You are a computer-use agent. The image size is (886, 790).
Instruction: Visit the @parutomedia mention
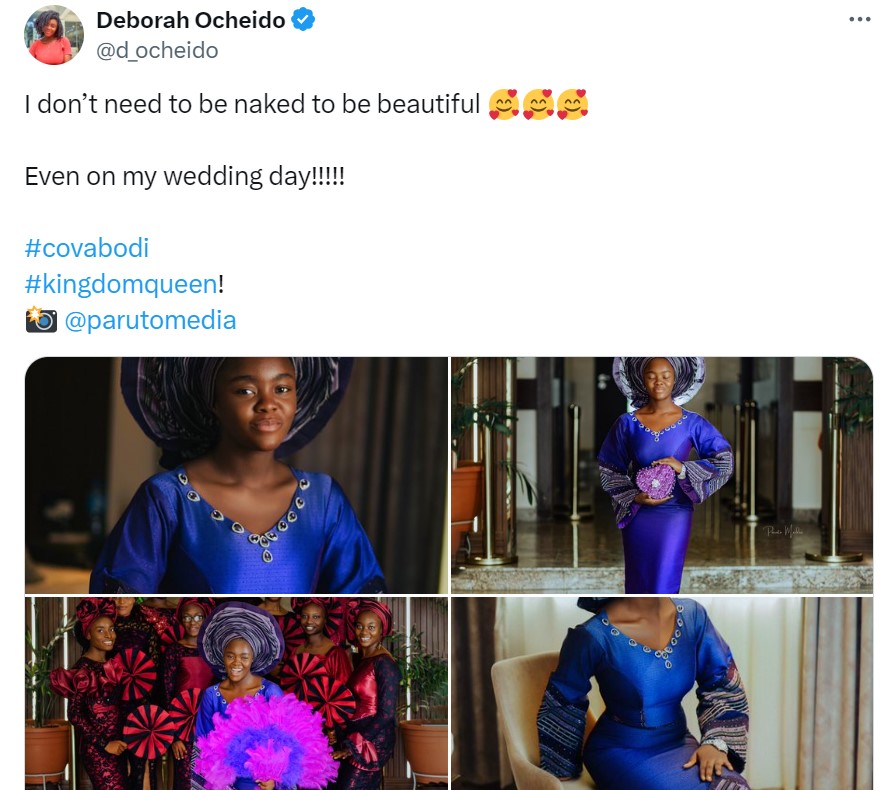click(150, 320)
